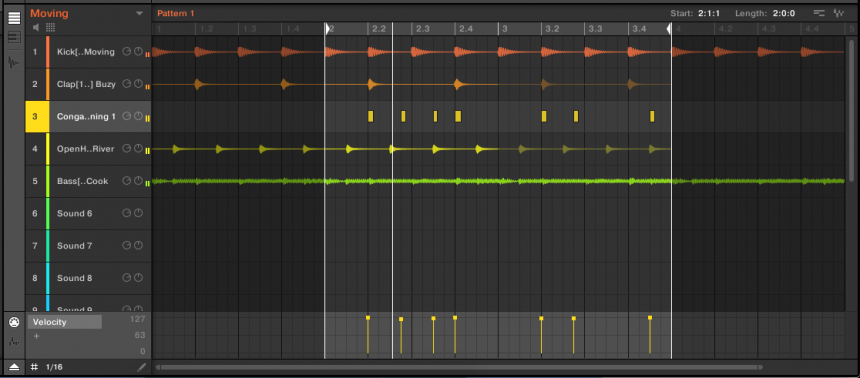860x378 pixels.
Task: Collapse control lane with eject-style arrow
Action: [14, 367]
